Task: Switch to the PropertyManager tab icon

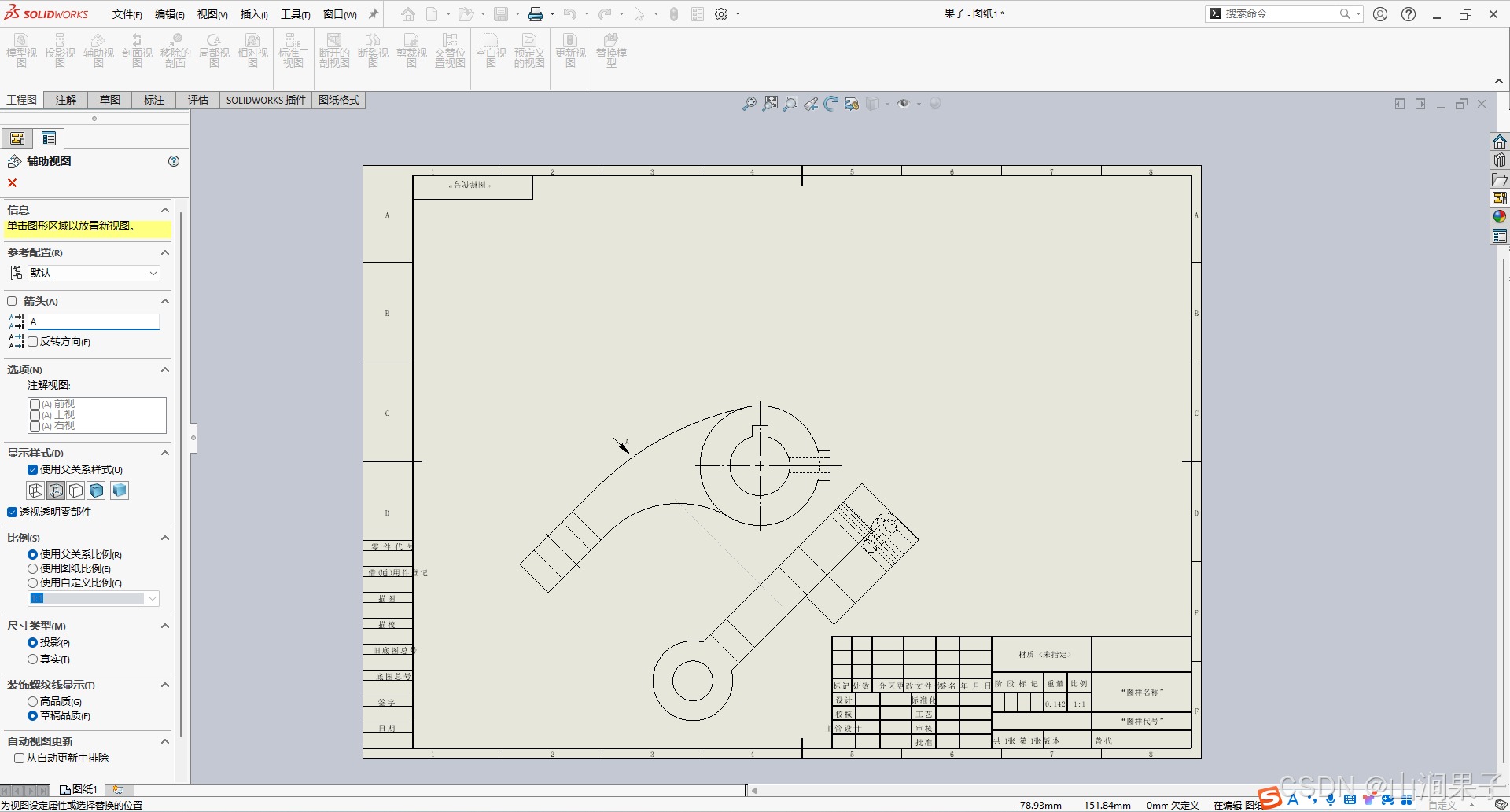Action: [49, 139]
